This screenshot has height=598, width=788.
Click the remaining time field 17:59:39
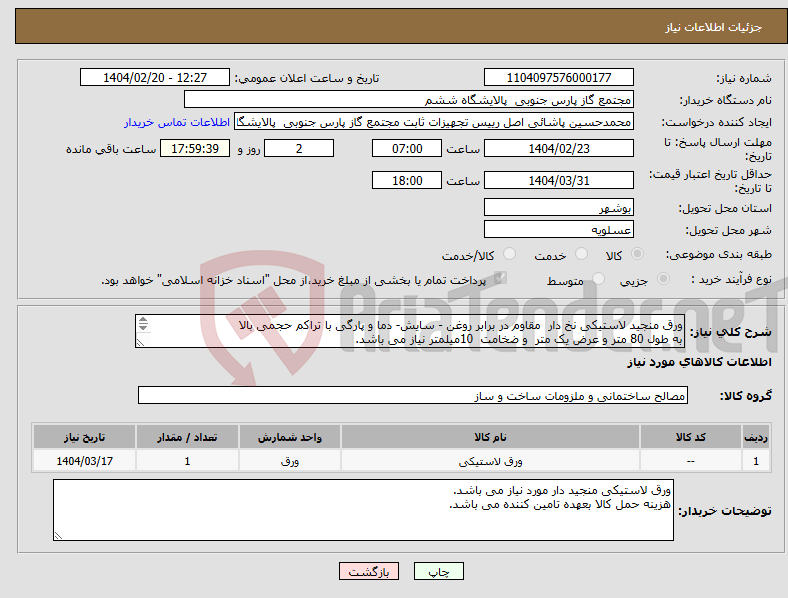tap(195, 148)
